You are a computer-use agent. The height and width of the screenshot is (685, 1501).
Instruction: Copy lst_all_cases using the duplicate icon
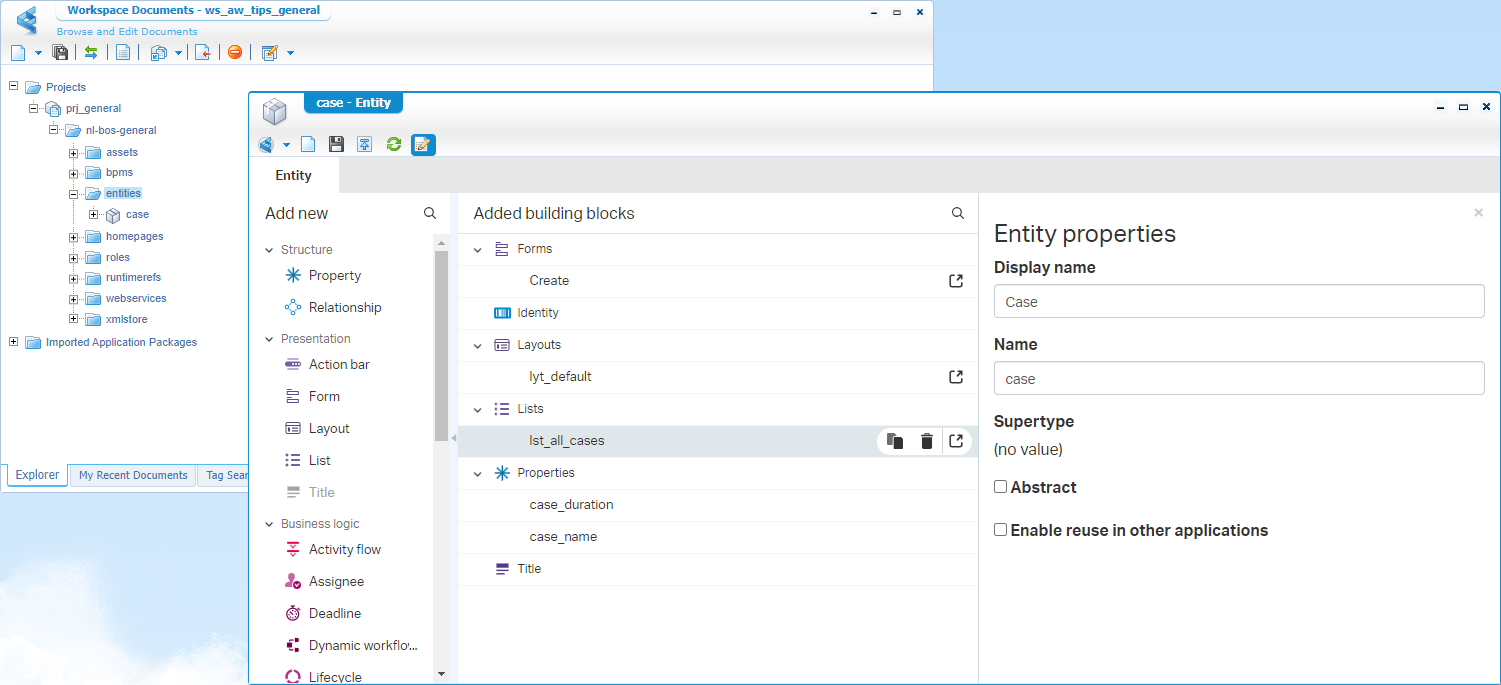[x=895, y=441]
